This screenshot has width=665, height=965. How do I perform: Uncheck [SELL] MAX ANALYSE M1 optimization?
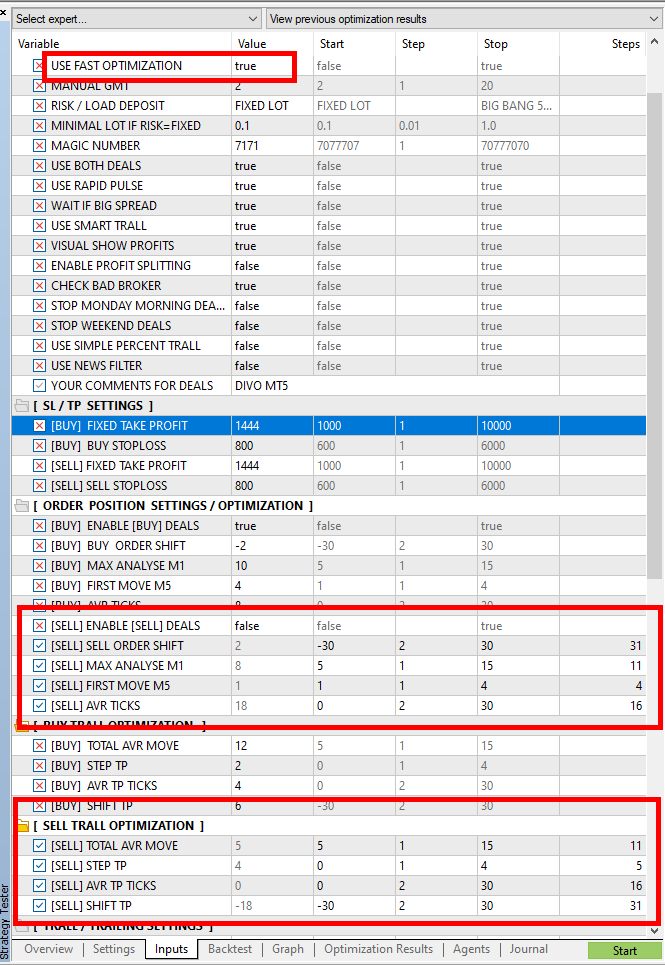pos(39,665)
